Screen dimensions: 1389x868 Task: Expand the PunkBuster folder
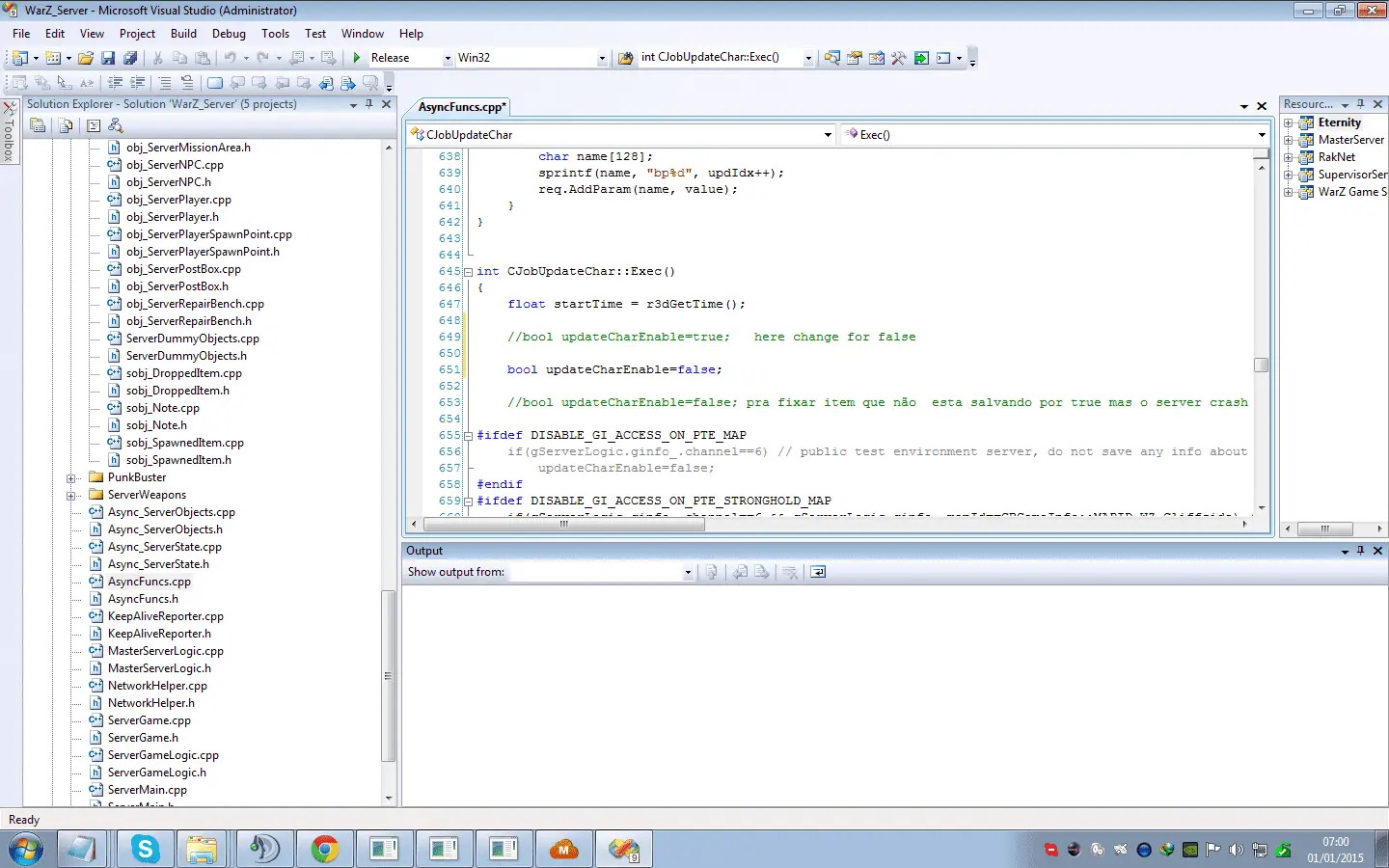tap(70, 478)
